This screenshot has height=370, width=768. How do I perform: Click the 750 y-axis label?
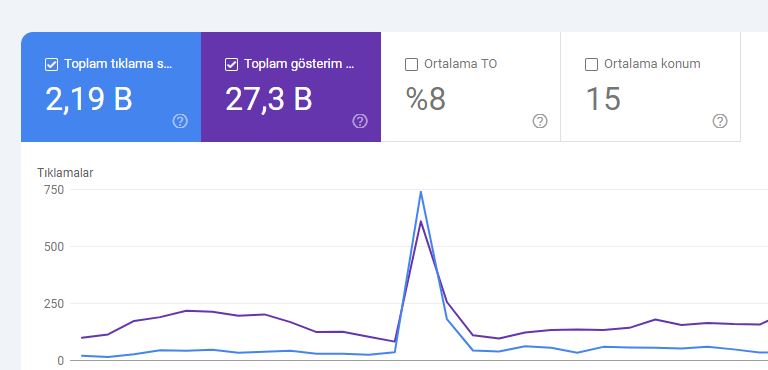[x=54, y=190]
